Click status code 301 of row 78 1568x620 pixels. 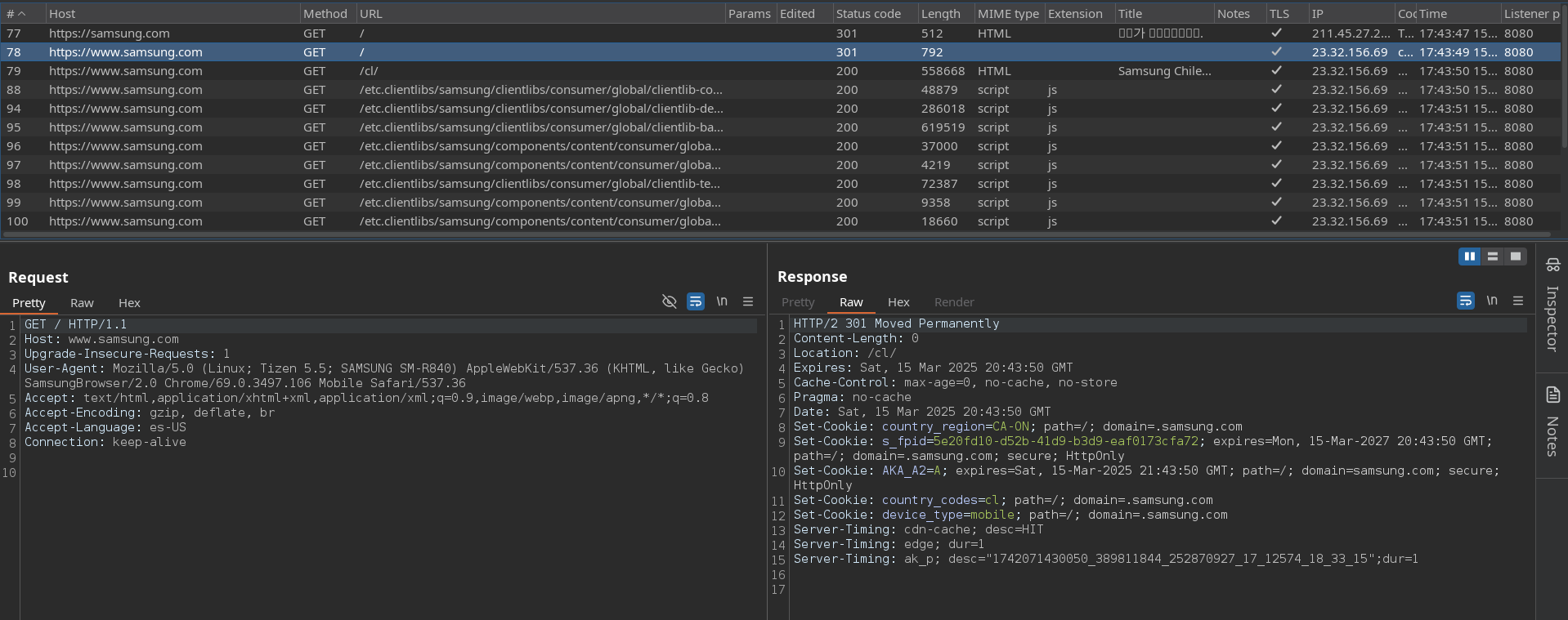tap(846, 52)
